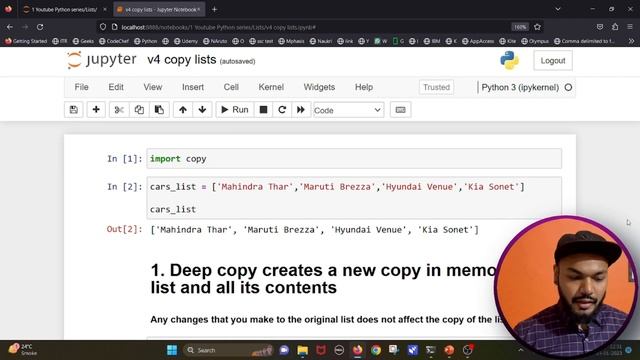Open the AppAccess bookmark
640x360 pixels.
pyautogui.click(x=478, y=41)
